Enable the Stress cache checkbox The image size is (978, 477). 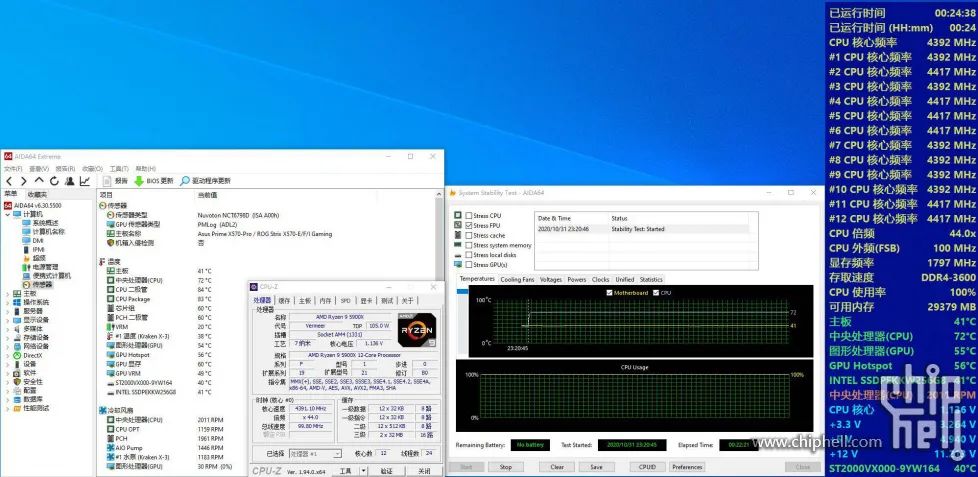click(x=468, y=236)
